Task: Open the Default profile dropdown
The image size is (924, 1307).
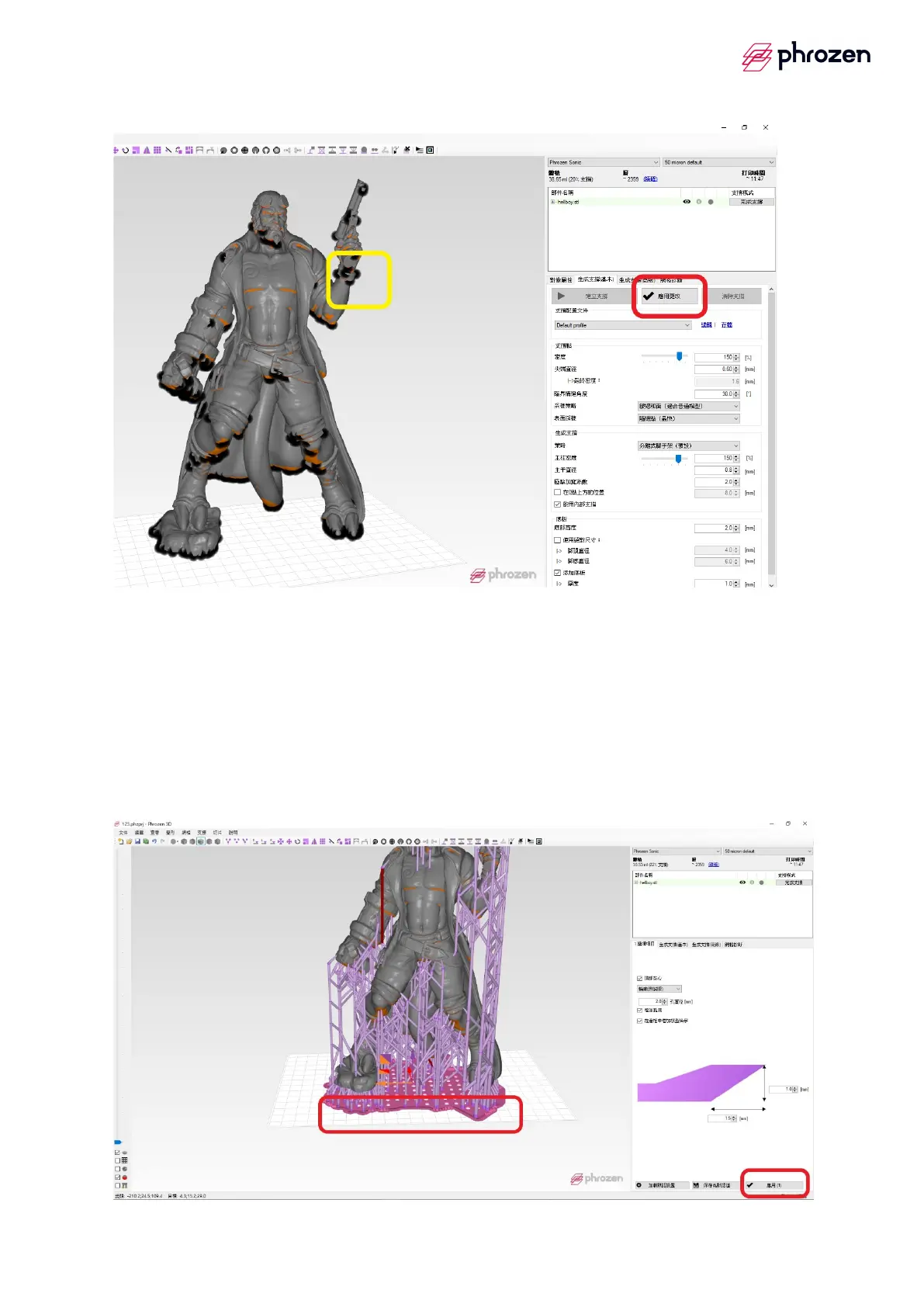Action: click(622, 325)
